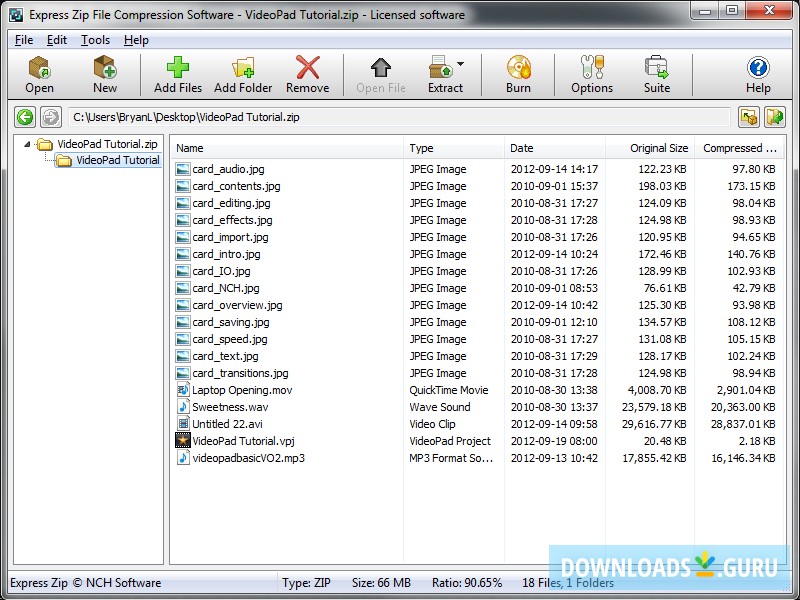The image size is (800, 600).
Task: Select the Burn to disc icon
Action: [x=518, y=75]
